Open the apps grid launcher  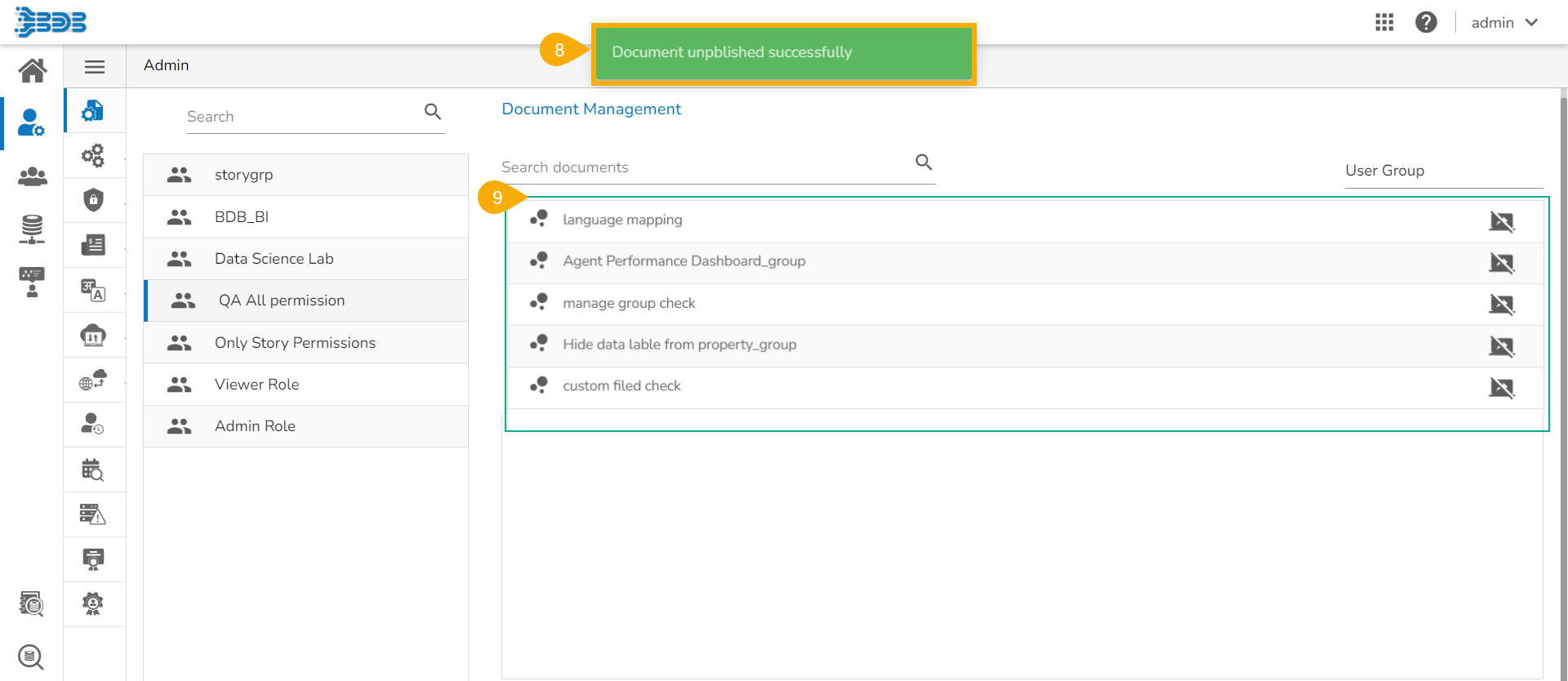click(x=1384, y=22)
